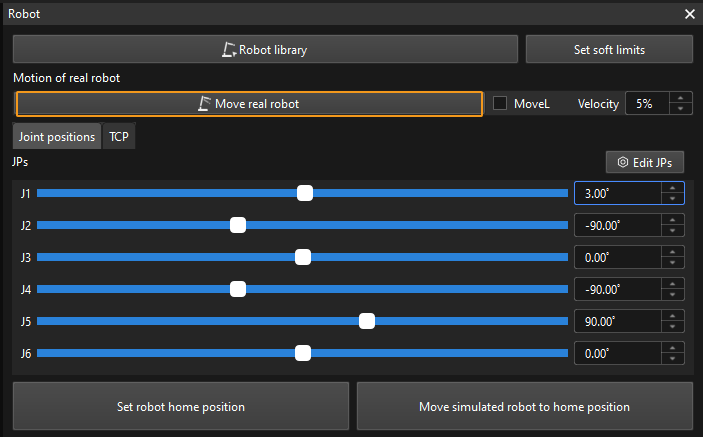Click the Velocity percentage field
Screen dimensions: 703x437
(x=645, y=103)
